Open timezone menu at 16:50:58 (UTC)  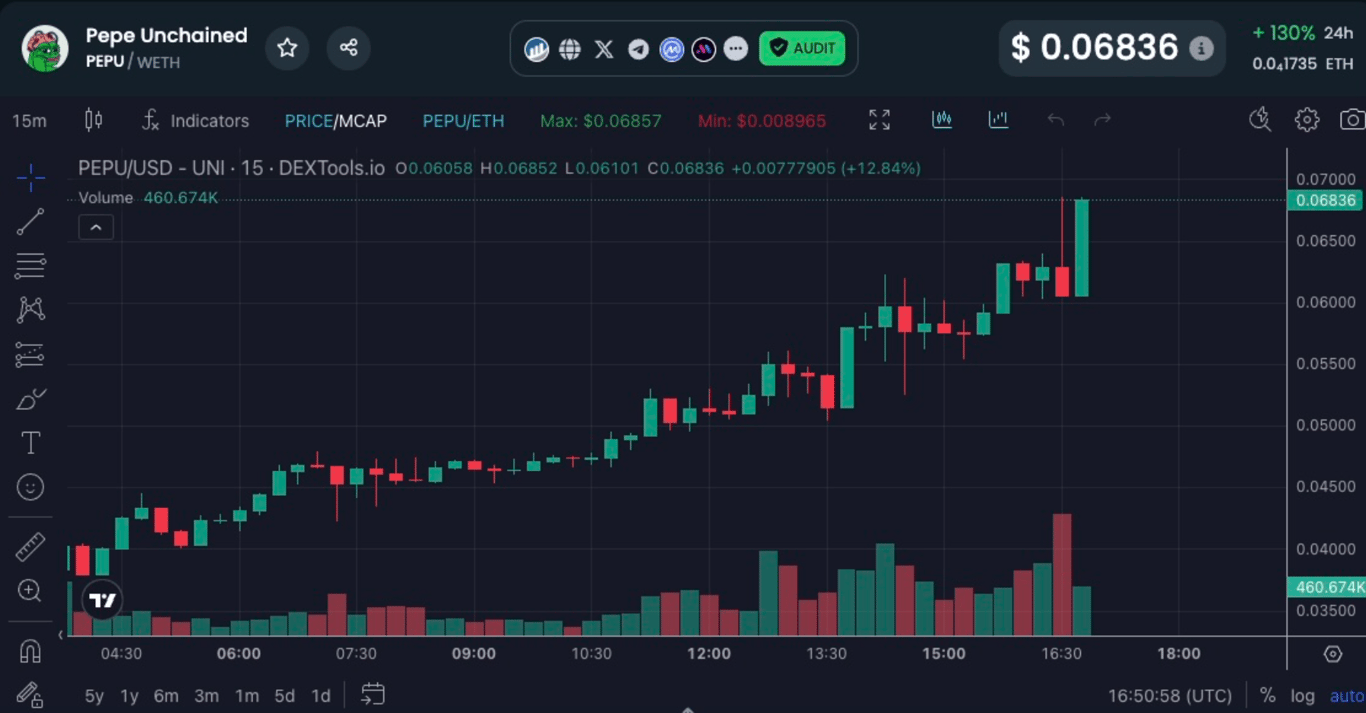1170,696
